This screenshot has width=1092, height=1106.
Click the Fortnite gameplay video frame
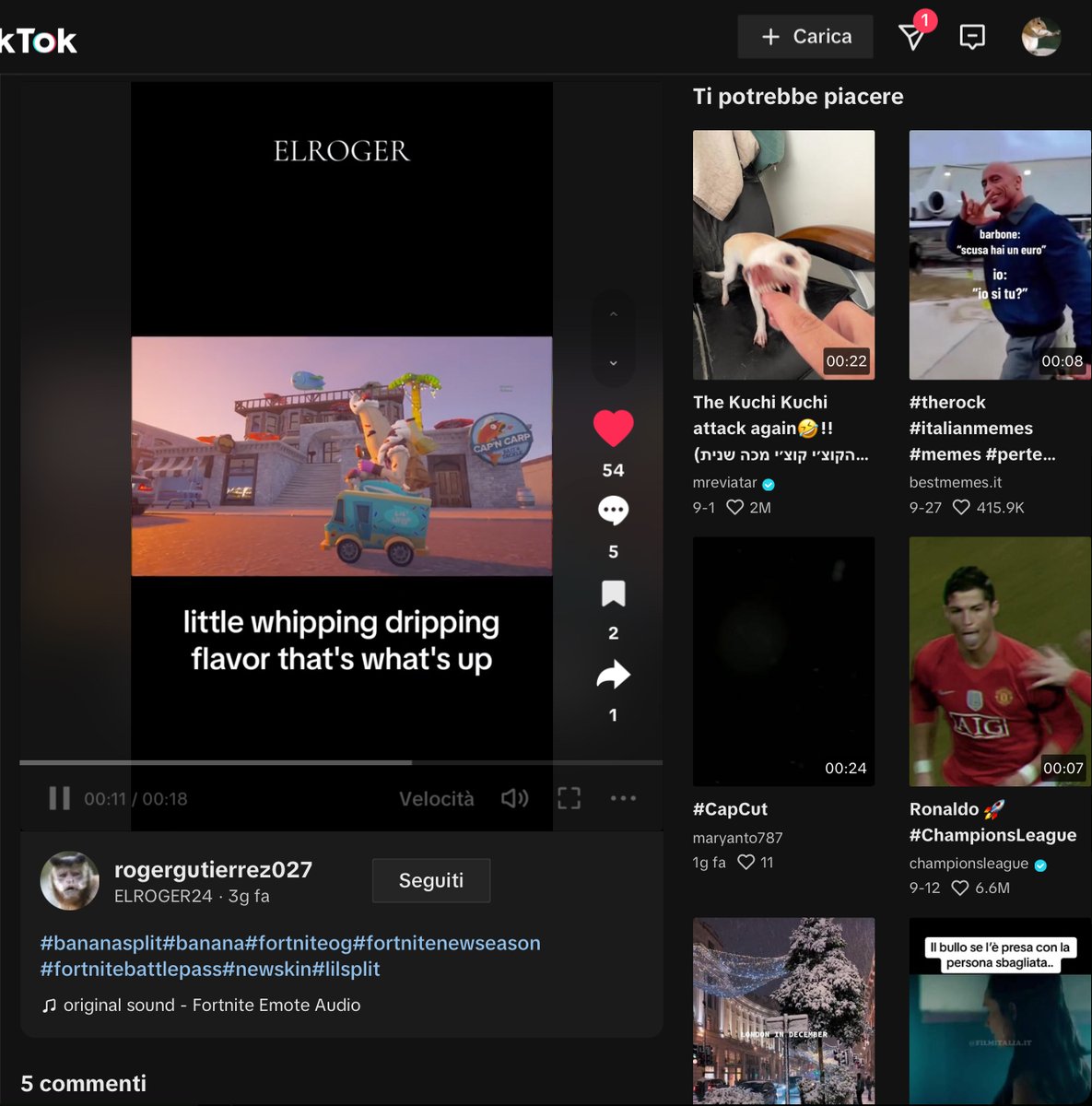click(x=342, y=456)
